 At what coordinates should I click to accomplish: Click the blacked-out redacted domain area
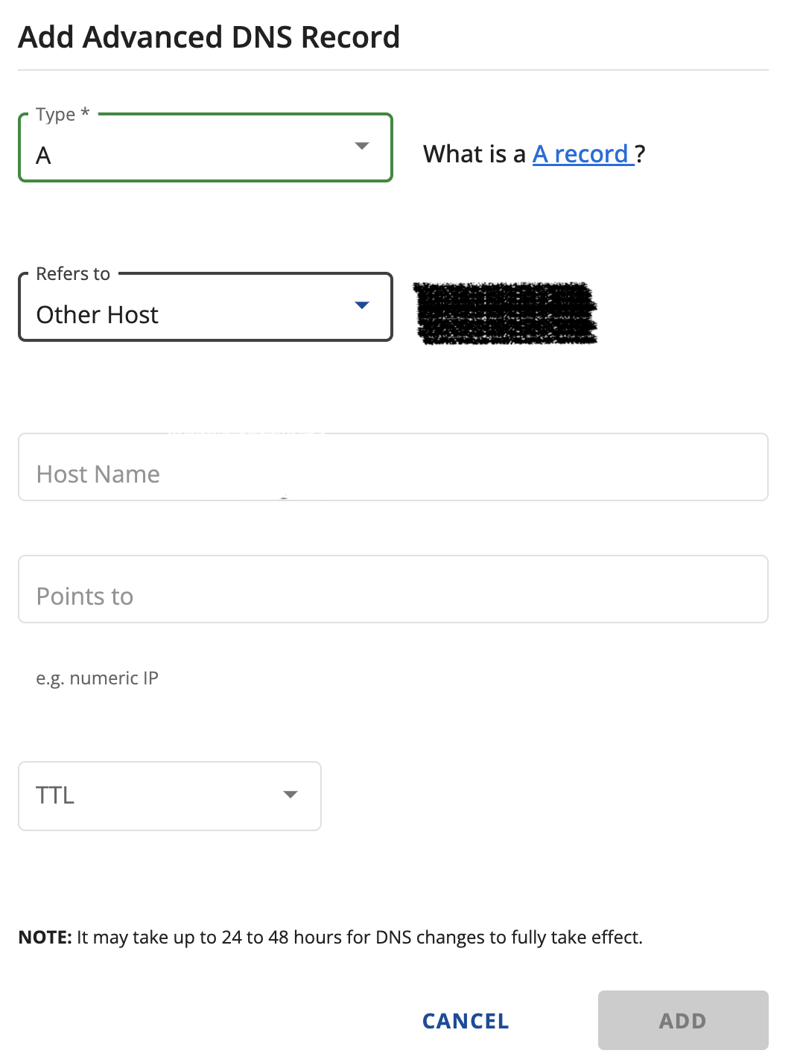tap(505, 313)
